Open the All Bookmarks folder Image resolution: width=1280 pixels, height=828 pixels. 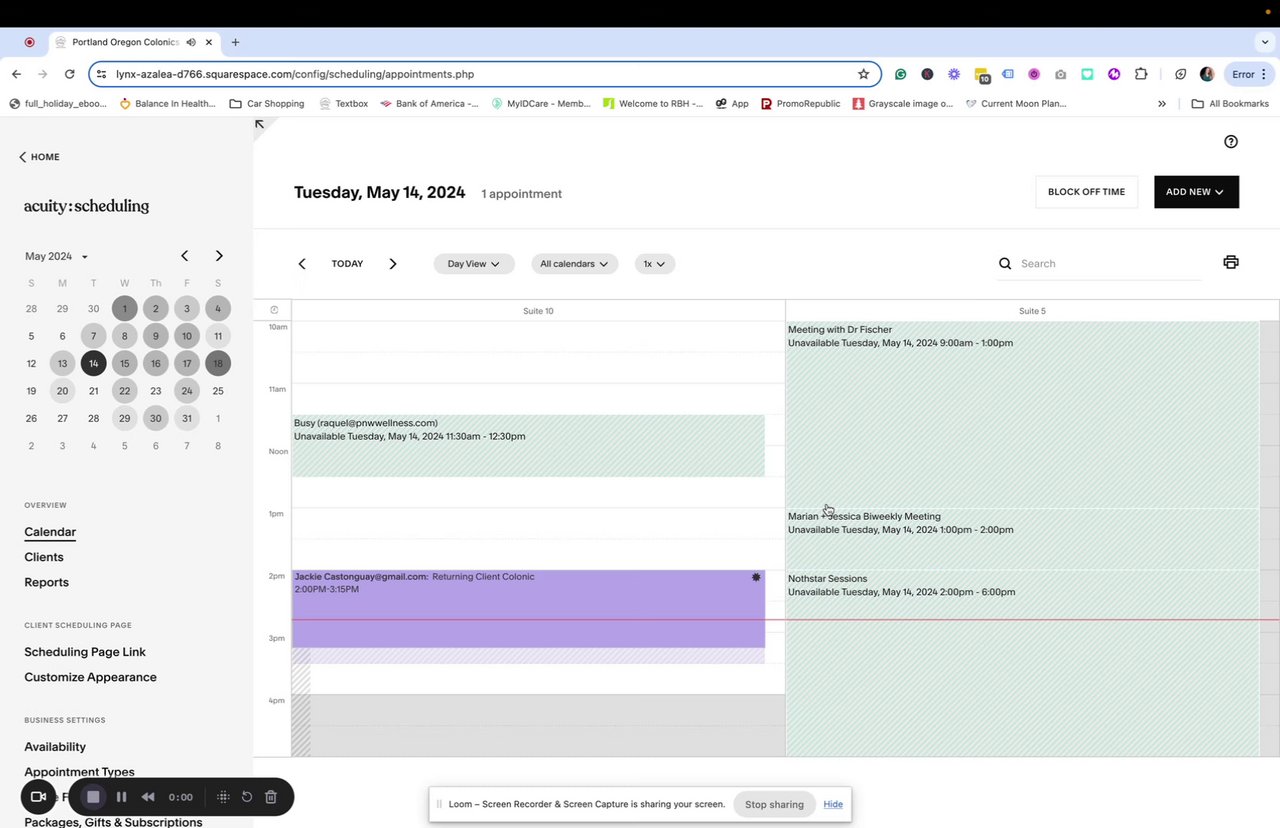(1230, 103)
